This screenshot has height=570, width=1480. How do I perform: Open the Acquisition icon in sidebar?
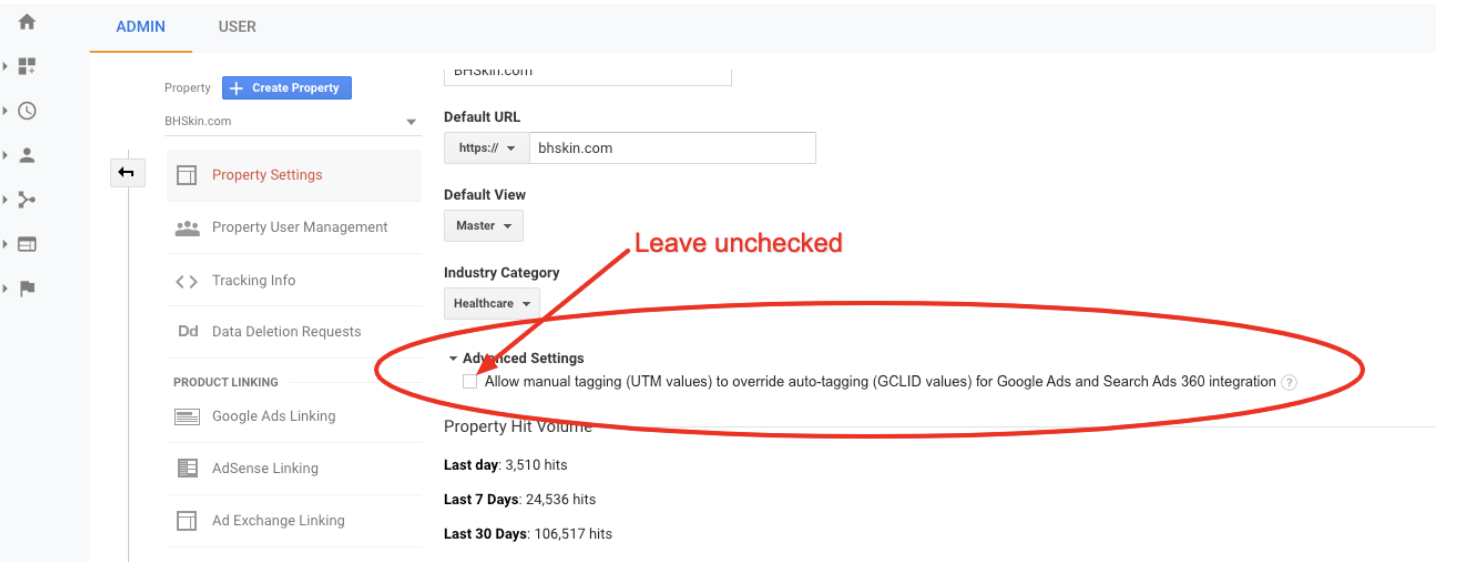[x=27, y=200]
